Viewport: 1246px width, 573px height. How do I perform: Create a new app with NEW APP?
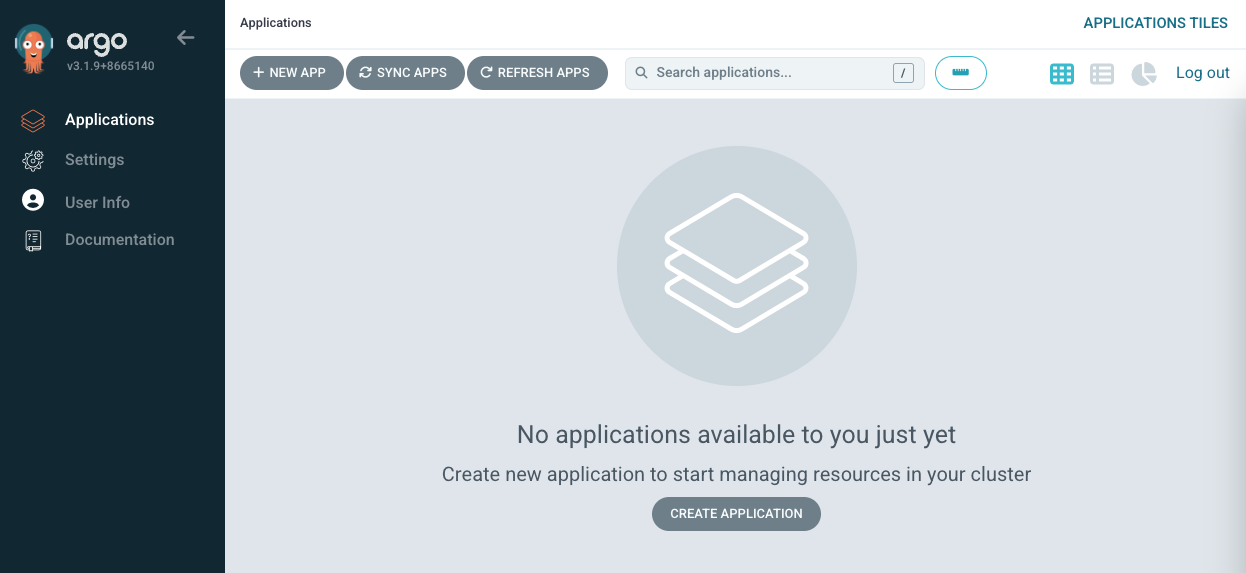pos(291,73)
